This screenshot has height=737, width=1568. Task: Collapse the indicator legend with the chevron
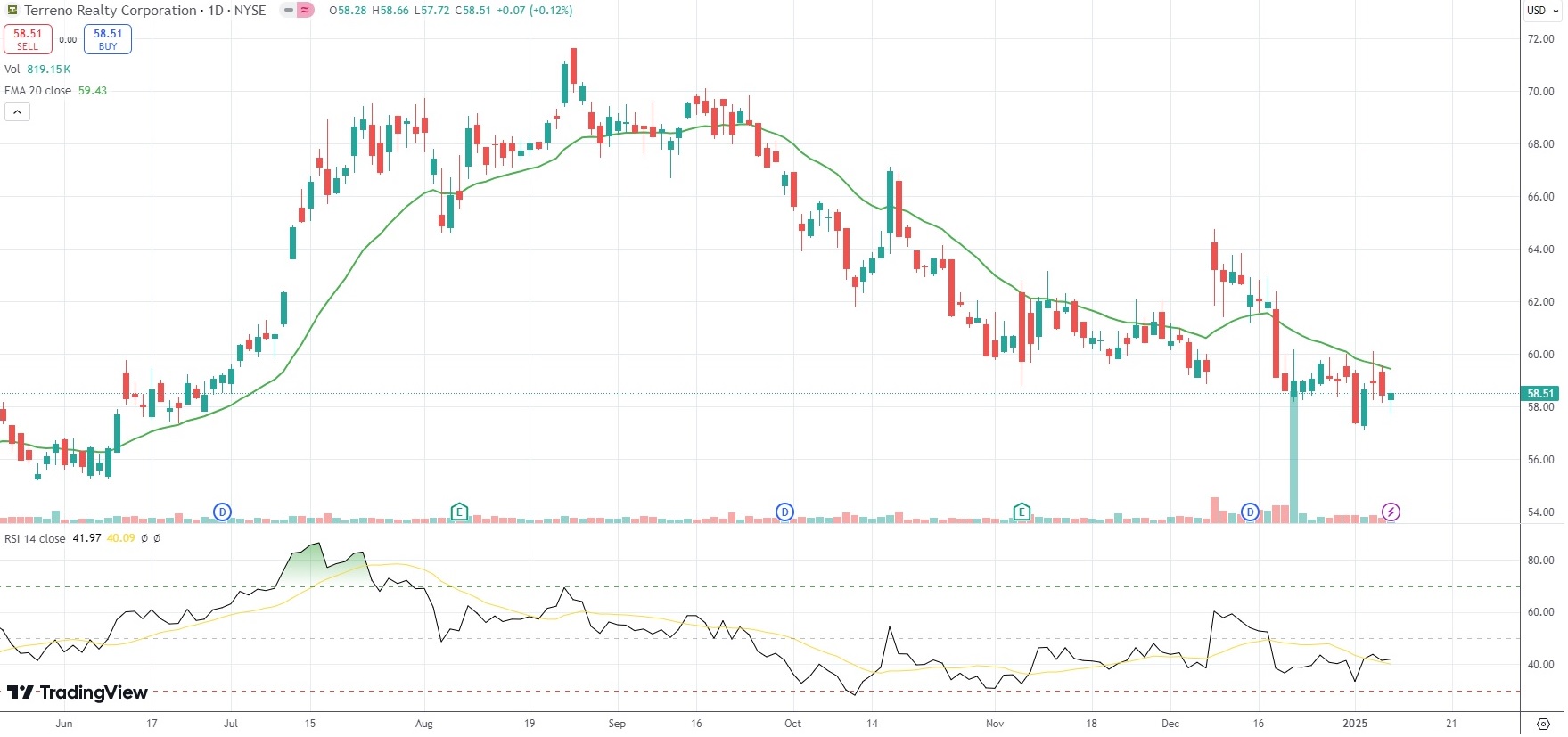click(x=17, y=111)
